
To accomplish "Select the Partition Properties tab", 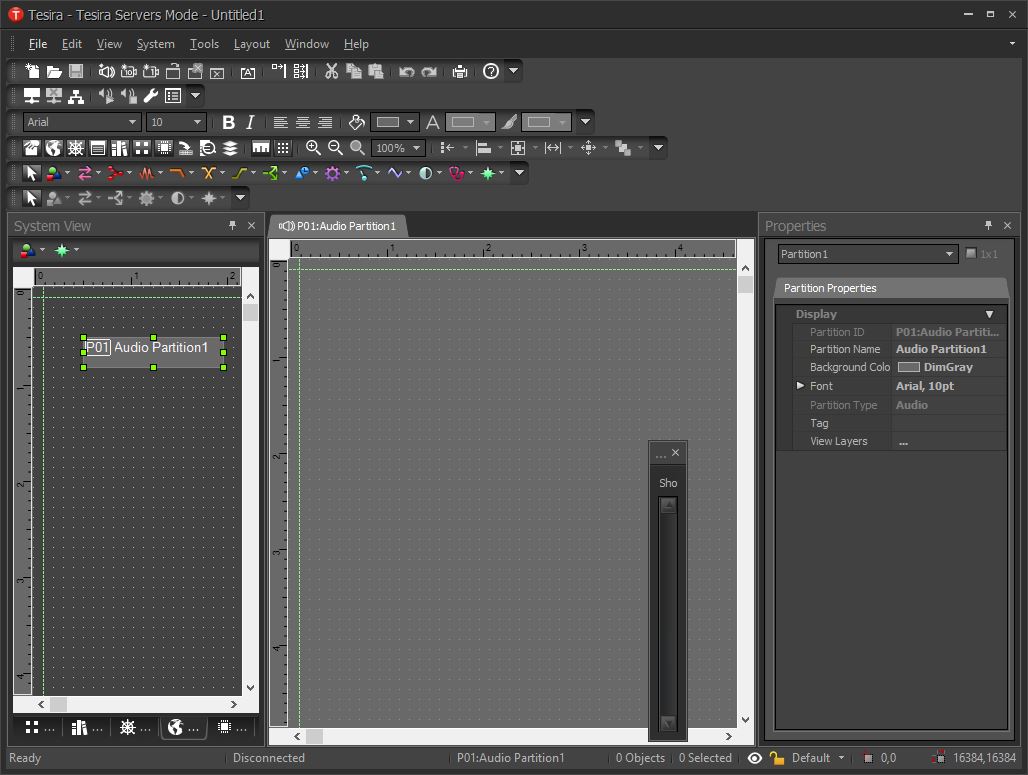I will pos(830,288).
